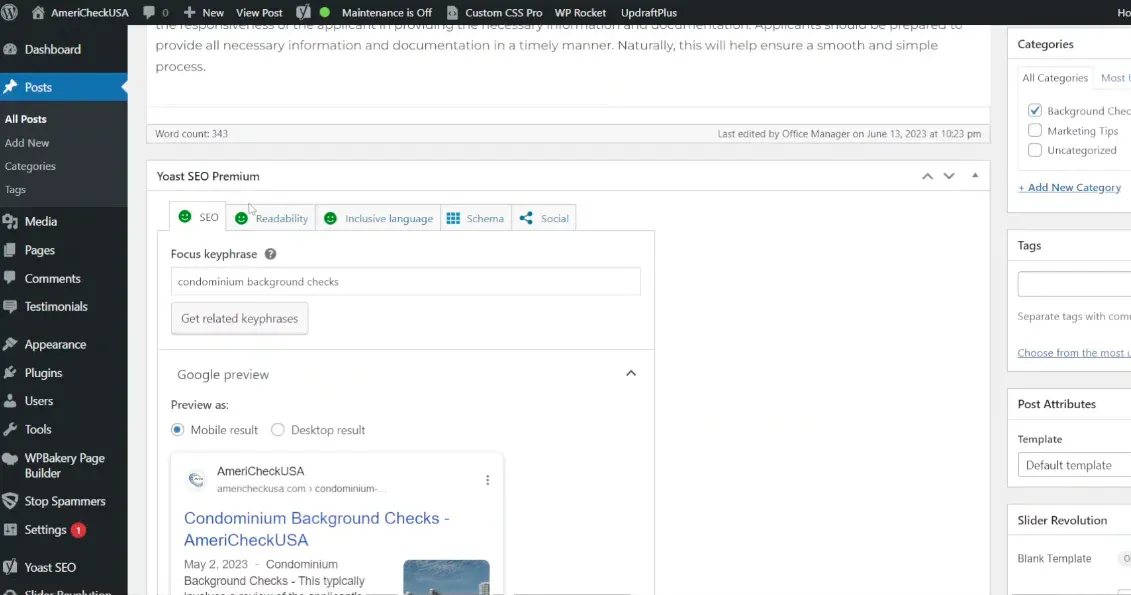
Task: Click the Add New Category link
Action: 1069,187
